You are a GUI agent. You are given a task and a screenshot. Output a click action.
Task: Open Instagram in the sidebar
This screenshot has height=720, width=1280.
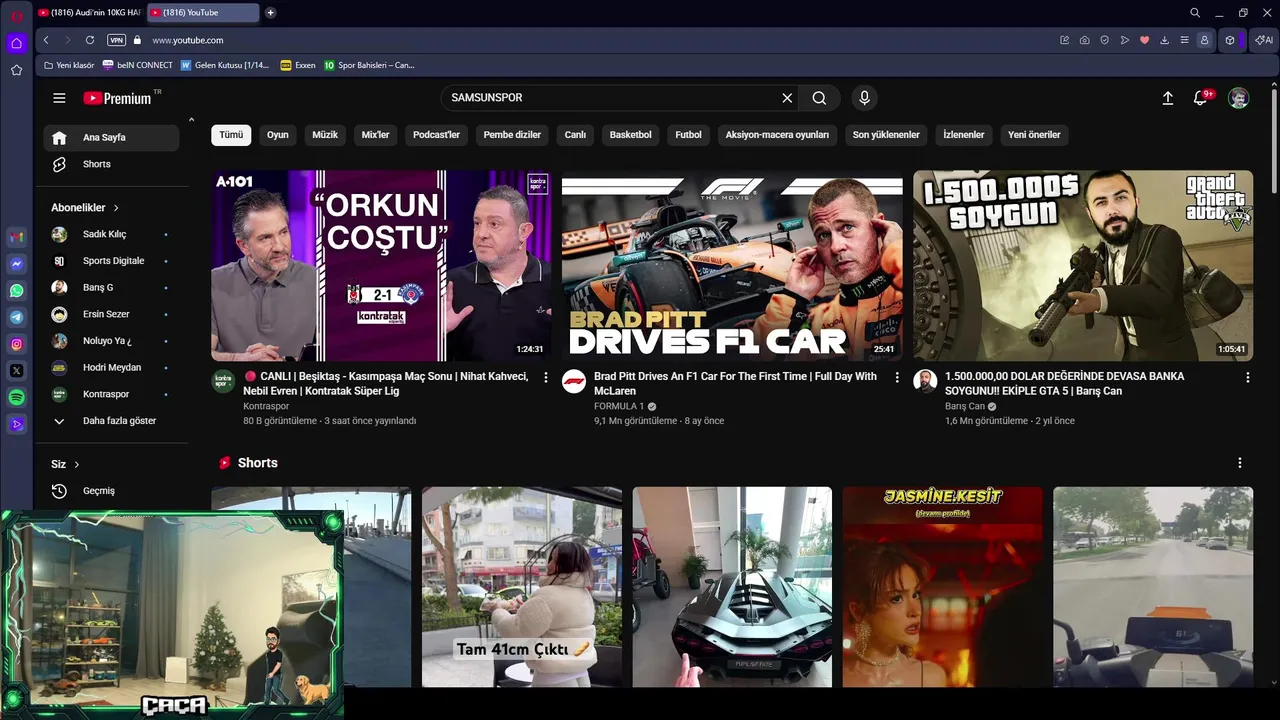point(17,344)
